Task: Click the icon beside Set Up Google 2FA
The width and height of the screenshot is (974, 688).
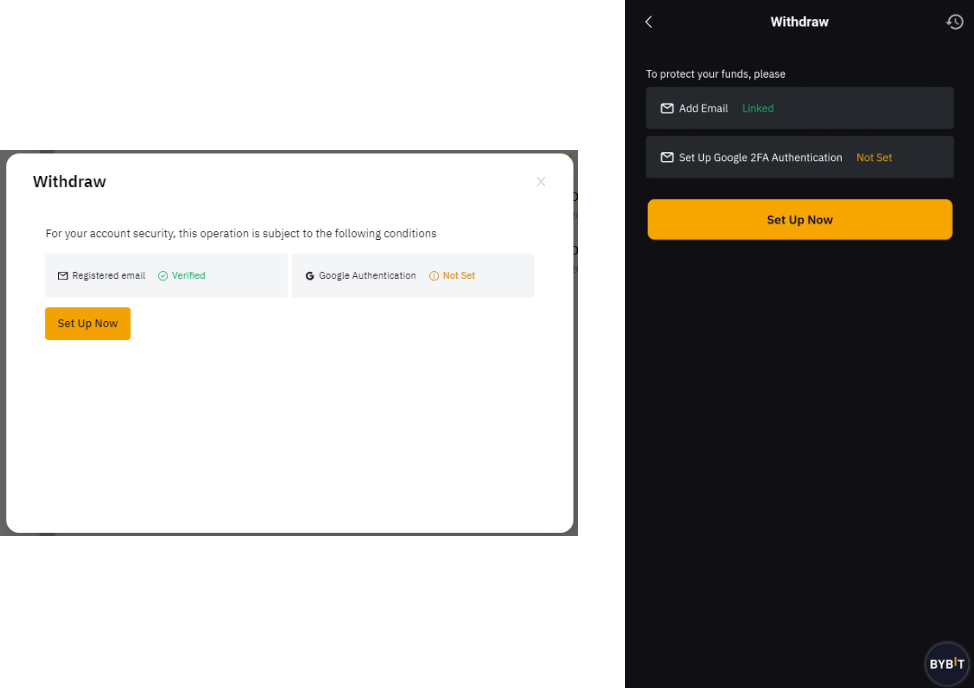Action: click(667, 158)
